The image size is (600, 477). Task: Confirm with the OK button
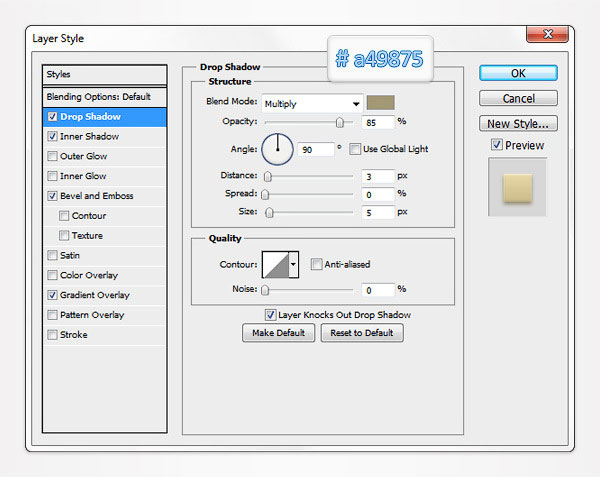tap(518, 73)
